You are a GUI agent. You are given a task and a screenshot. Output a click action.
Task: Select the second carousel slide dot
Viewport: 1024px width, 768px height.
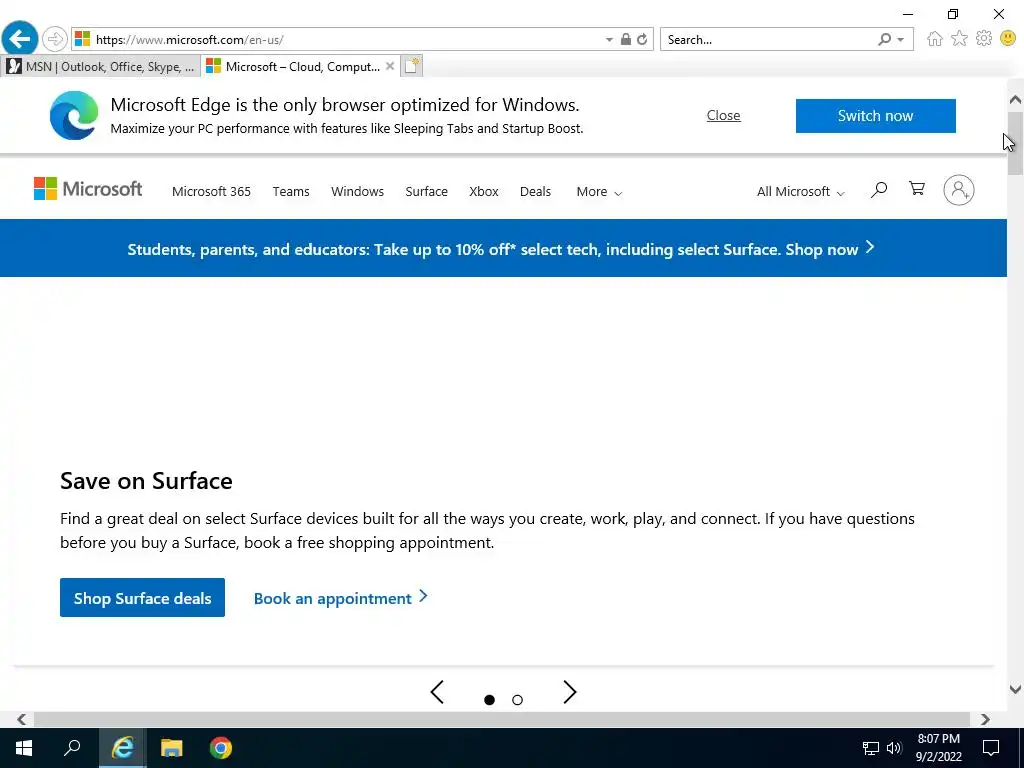tap(517, 700)
